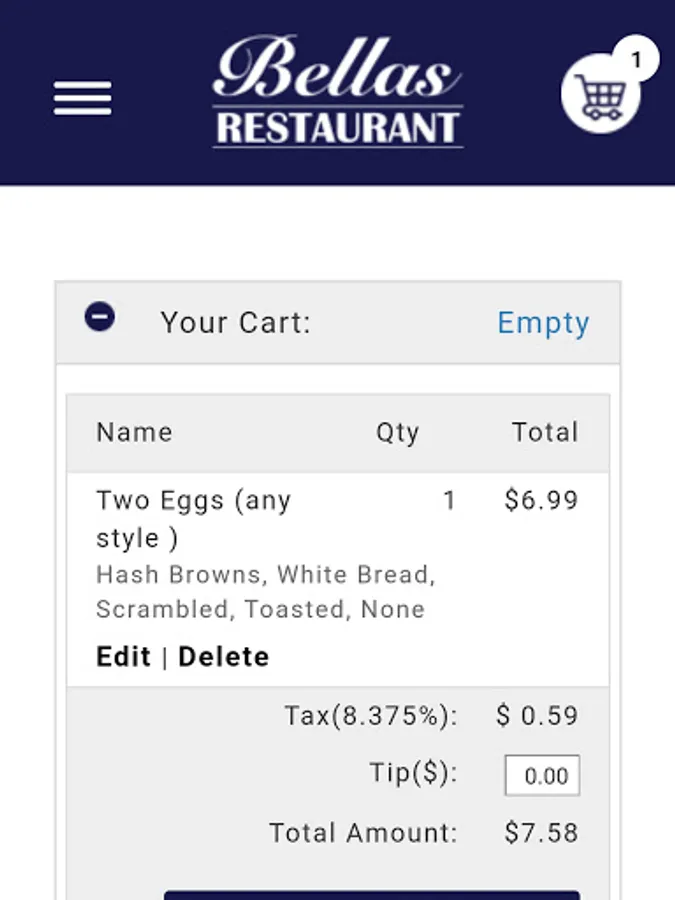Click the "Your Cart:" section header
The width and height of the screenshot is (675, 900).
click(x=236, y=323)
